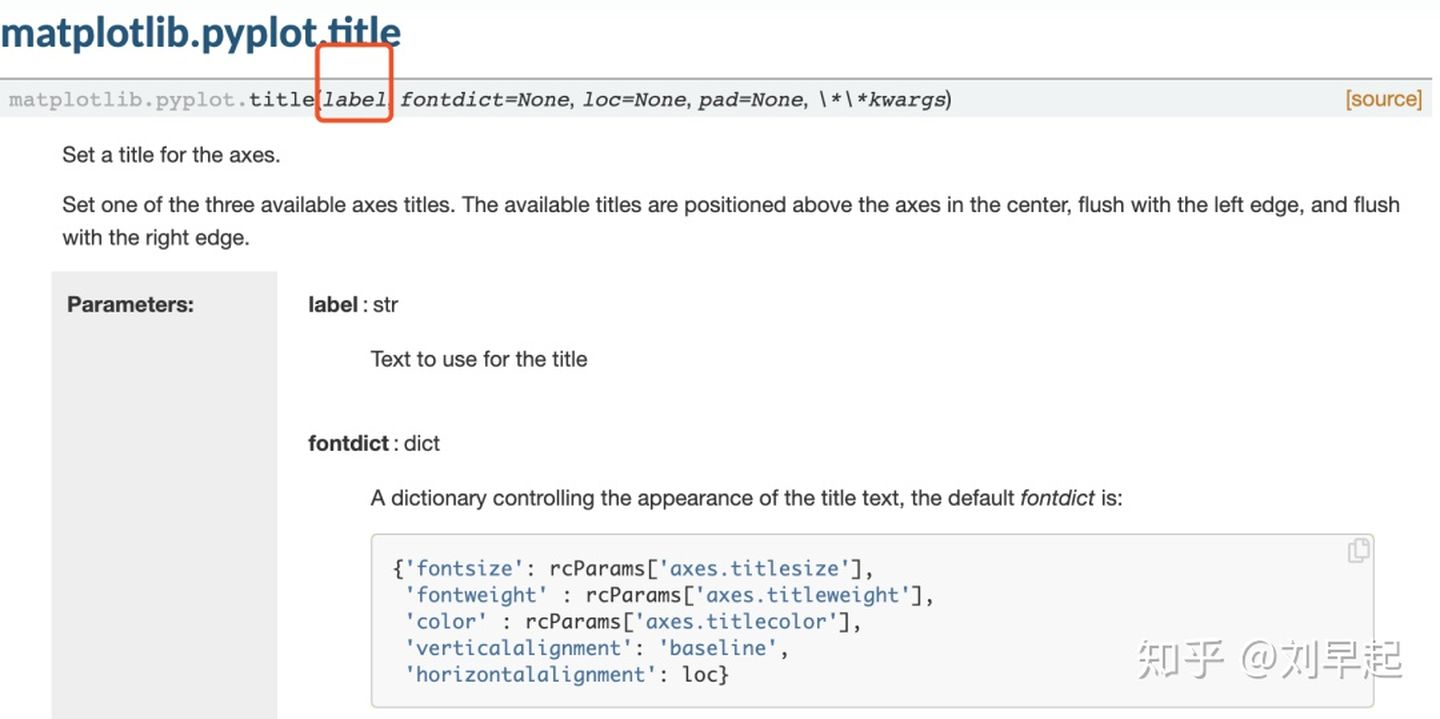Click the 'fontweight' key in the code
1440x719 pixels.
tap(476, 595)
